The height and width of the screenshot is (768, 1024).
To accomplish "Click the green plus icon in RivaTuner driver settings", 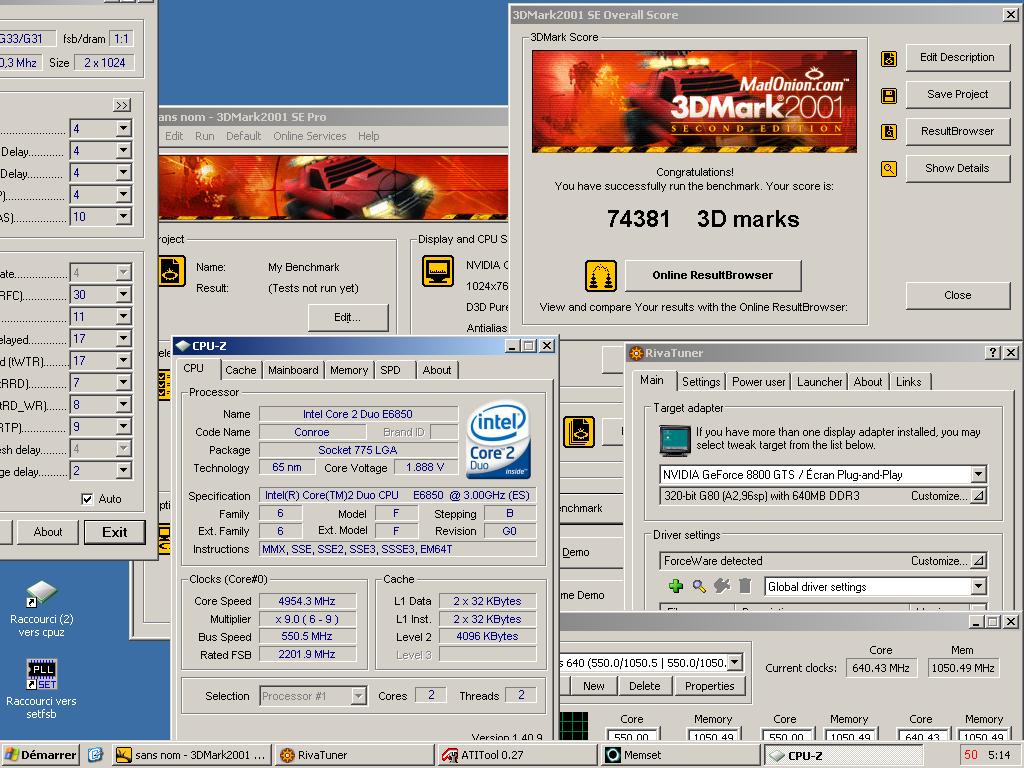I will pos(676,586).
